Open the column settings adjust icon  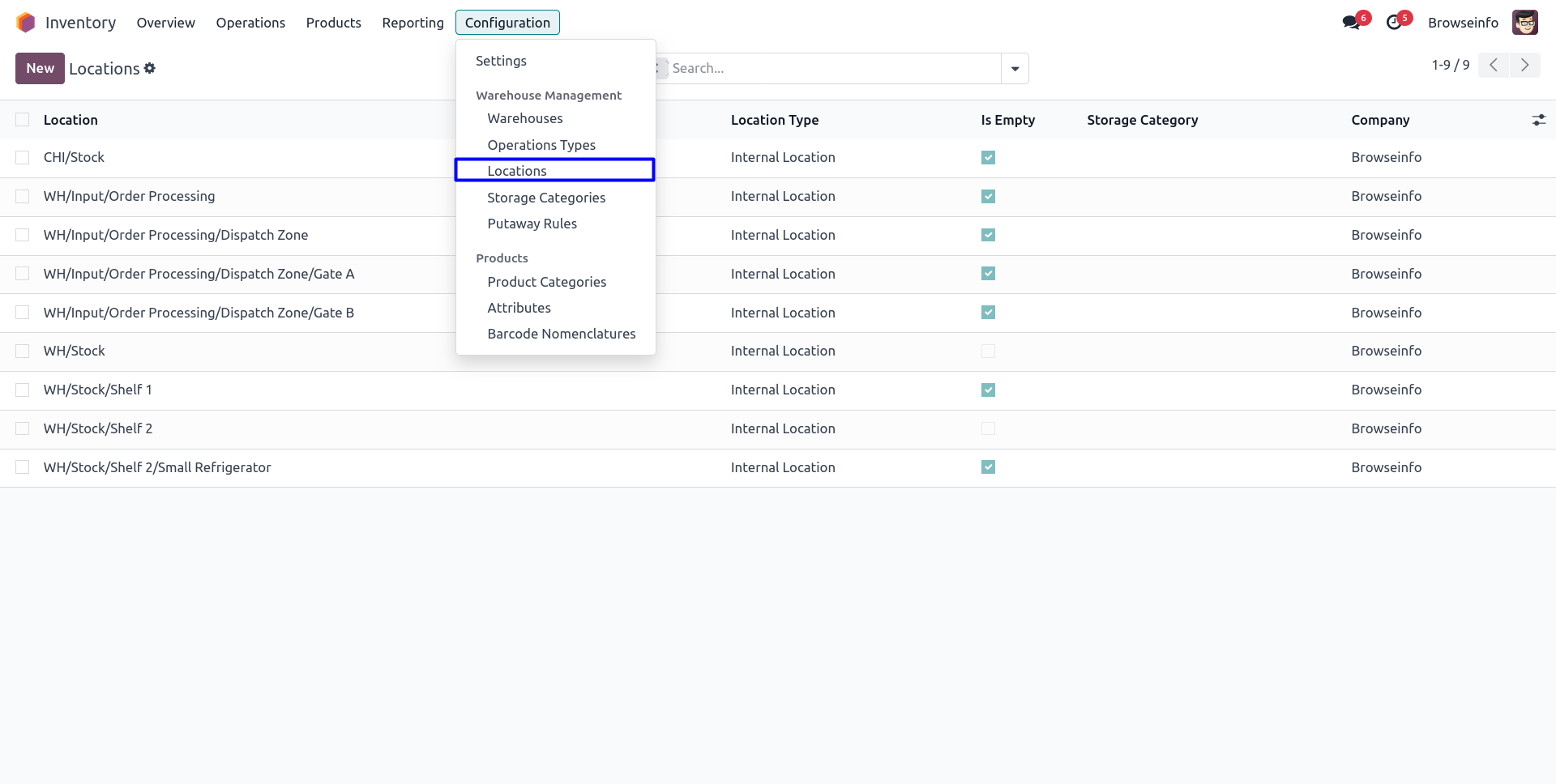1538,120
